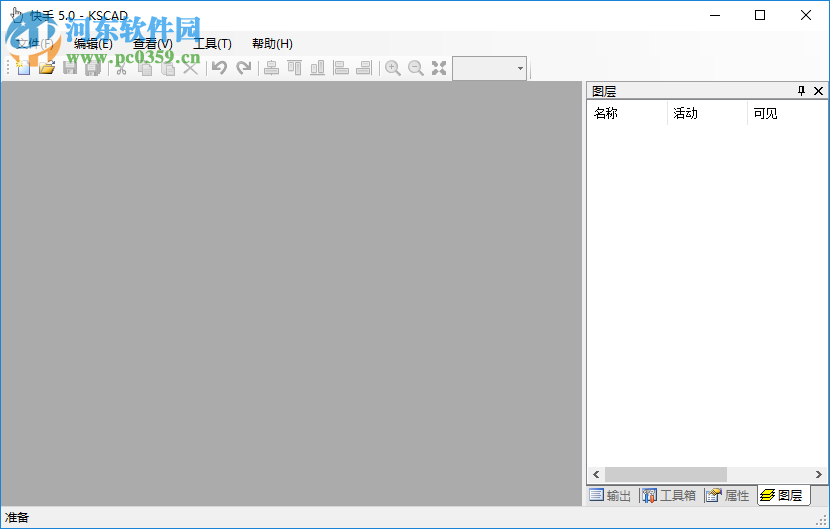
Task: Switch to the 工具箱 tab
Action: point(669,495)
